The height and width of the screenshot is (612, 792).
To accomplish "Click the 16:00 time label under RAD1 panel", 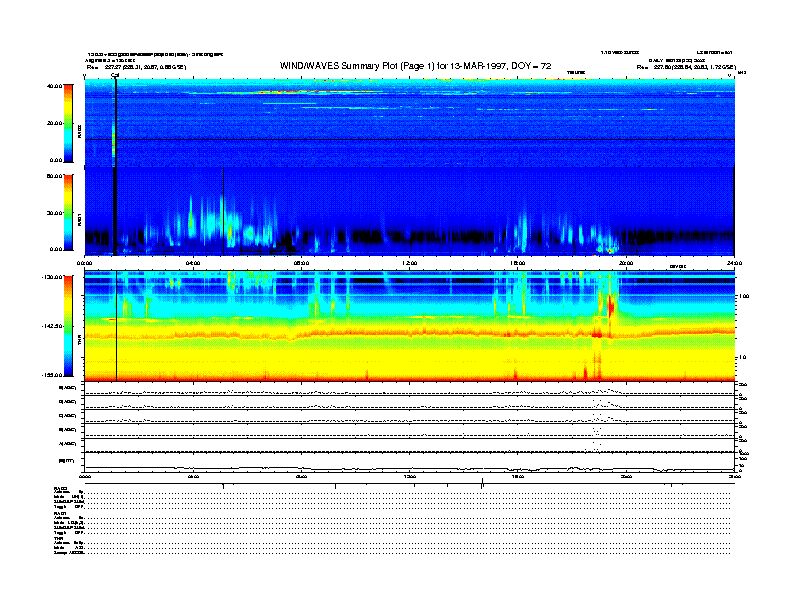I will [518, 263].
